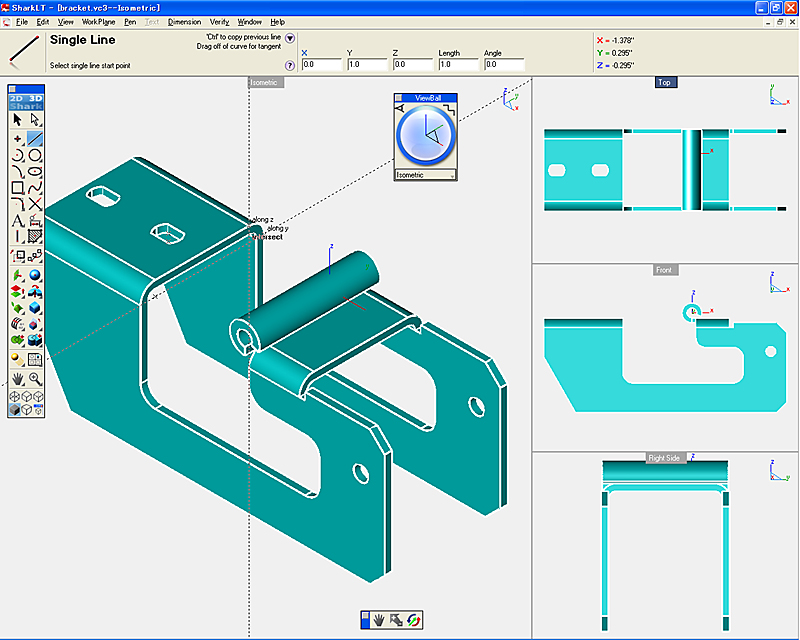Click the Top view label
800x640 pixels.
(664, 82)
